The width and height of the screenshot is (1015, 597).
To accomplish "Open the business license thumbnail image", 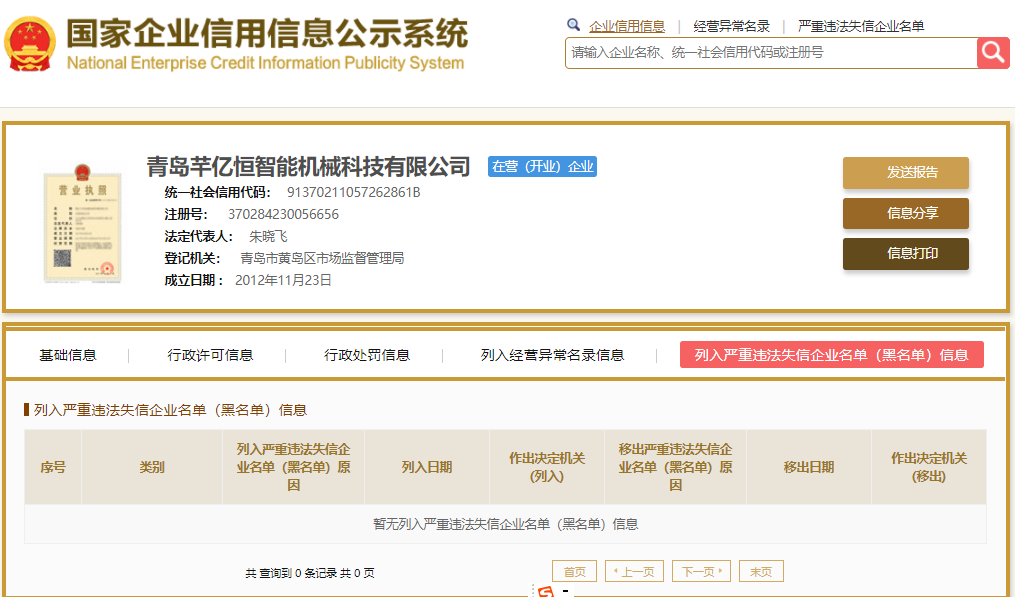I will point(82,222).
